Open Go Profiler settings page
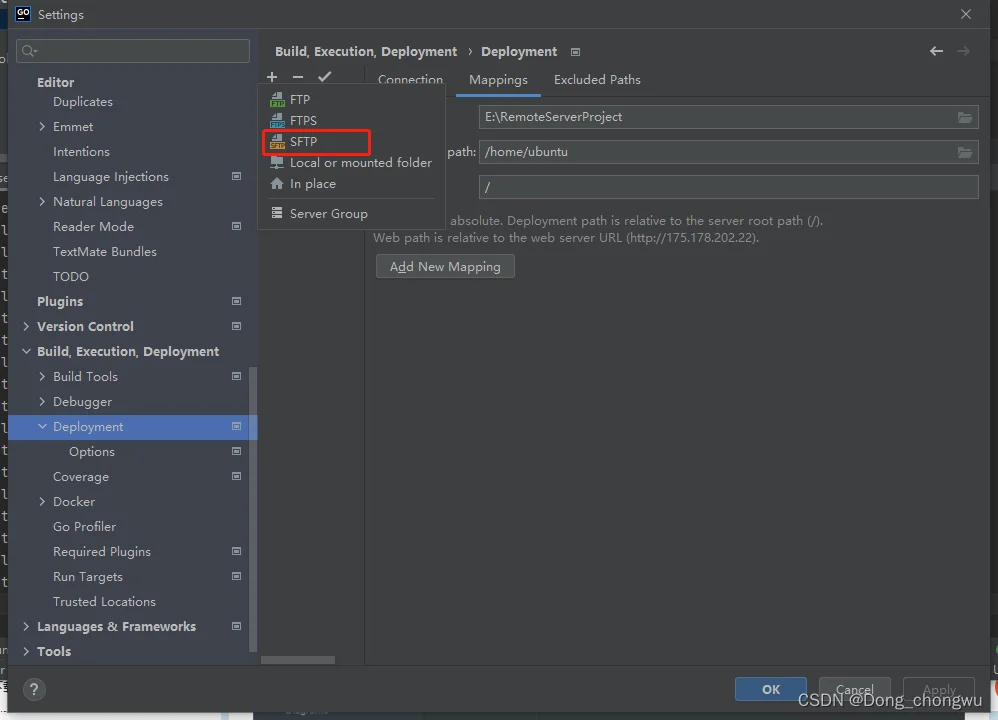998x720 pixels. pos(84,527)
